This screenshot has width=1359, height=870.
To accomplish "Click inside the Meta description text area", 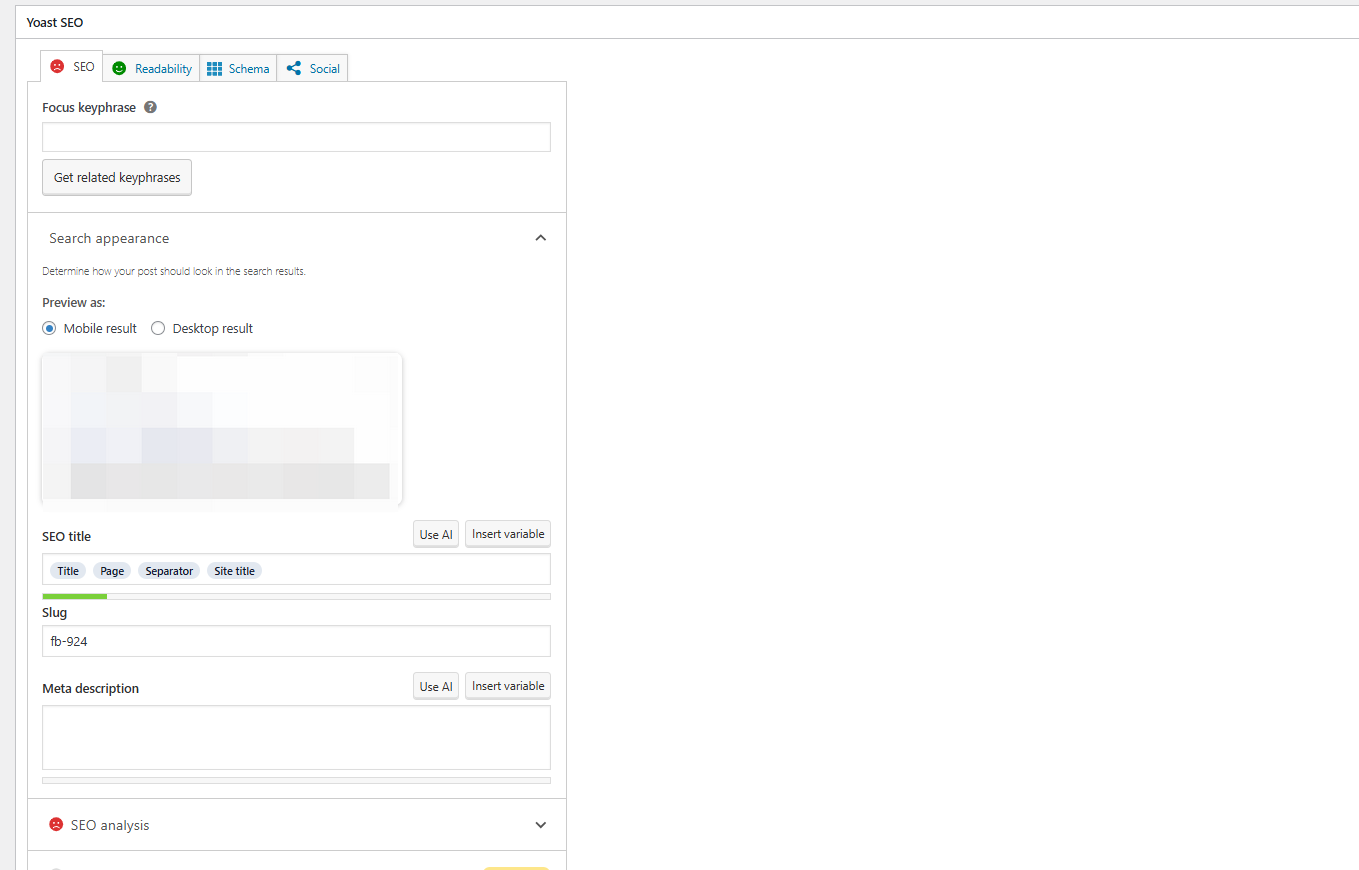I will [x=296, y=737].
